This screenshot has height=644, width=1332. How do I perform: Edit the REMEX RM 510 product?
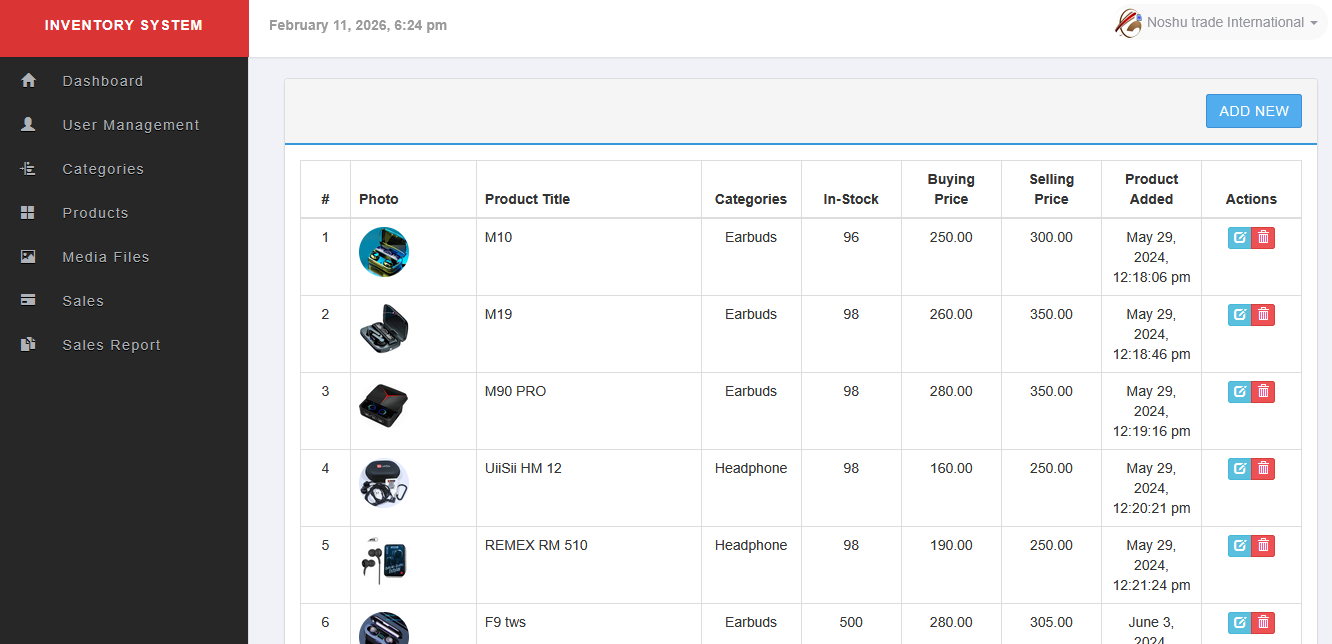click(1239, 545)
